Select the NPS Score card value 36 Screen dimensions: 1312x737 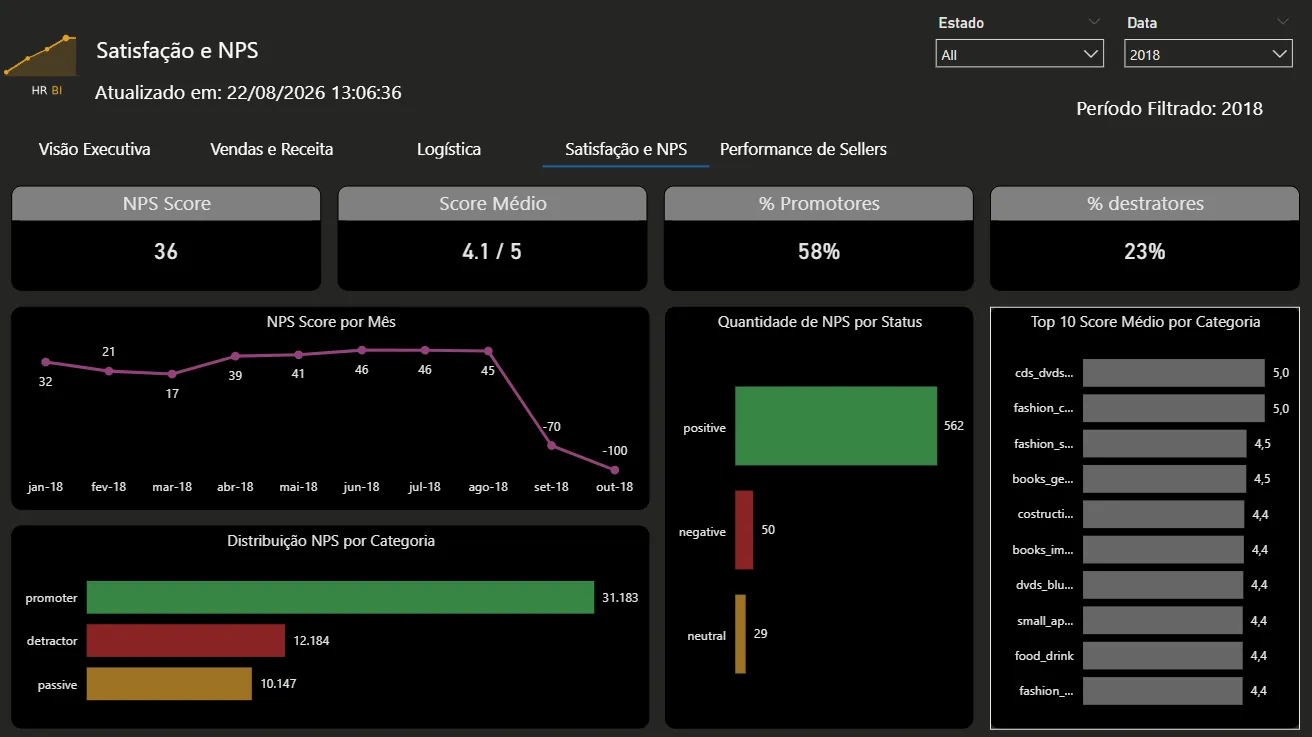[x=166, y=252]
